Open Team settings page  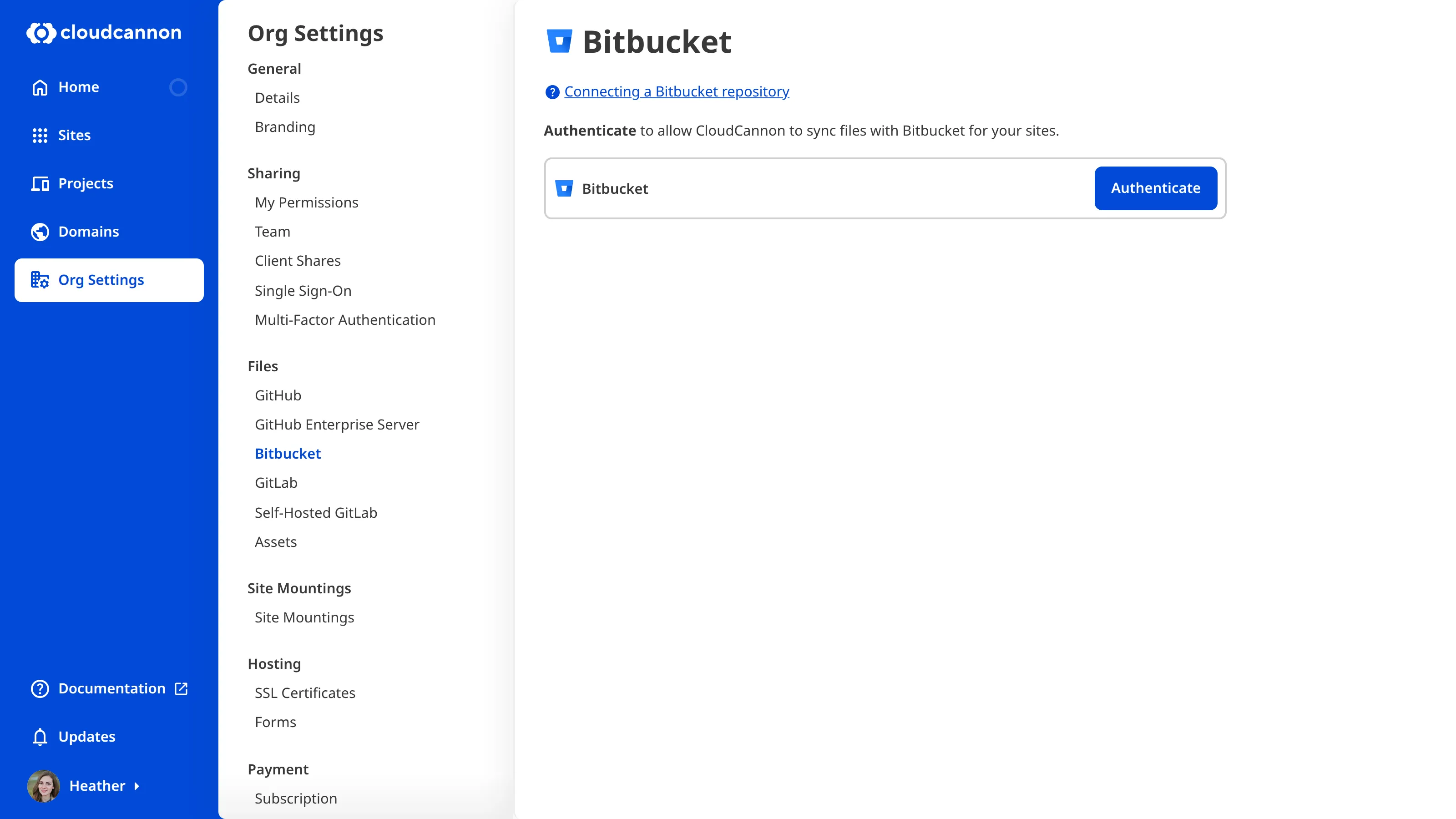[273, 232]
